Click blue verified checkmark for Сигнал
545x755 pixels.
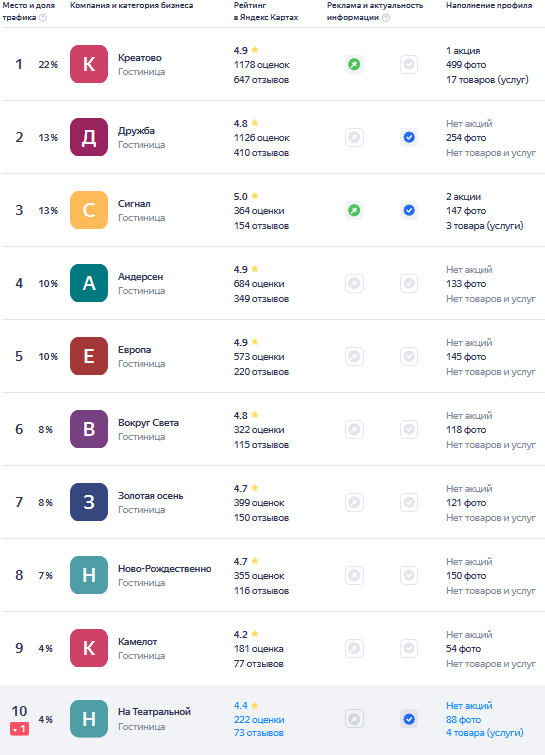pos(409,210)
